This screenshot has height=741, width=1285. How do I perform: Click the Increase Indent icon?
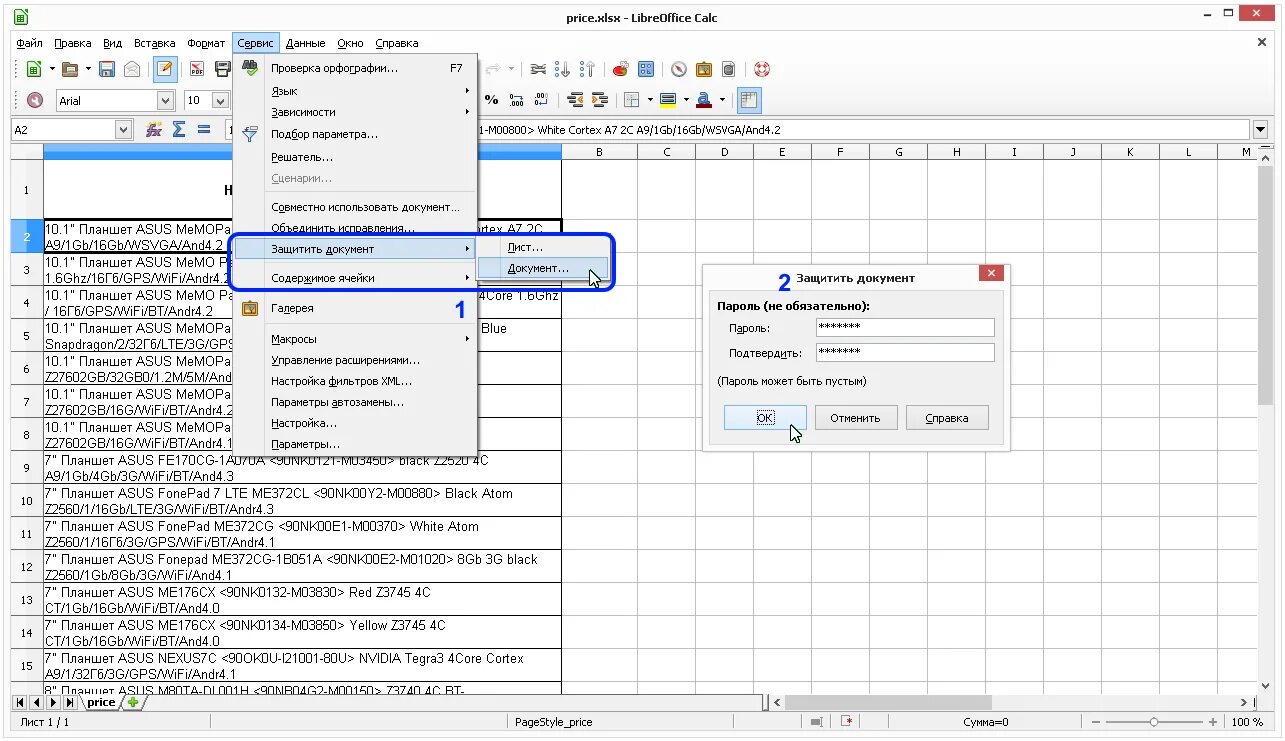click(600, 100)
